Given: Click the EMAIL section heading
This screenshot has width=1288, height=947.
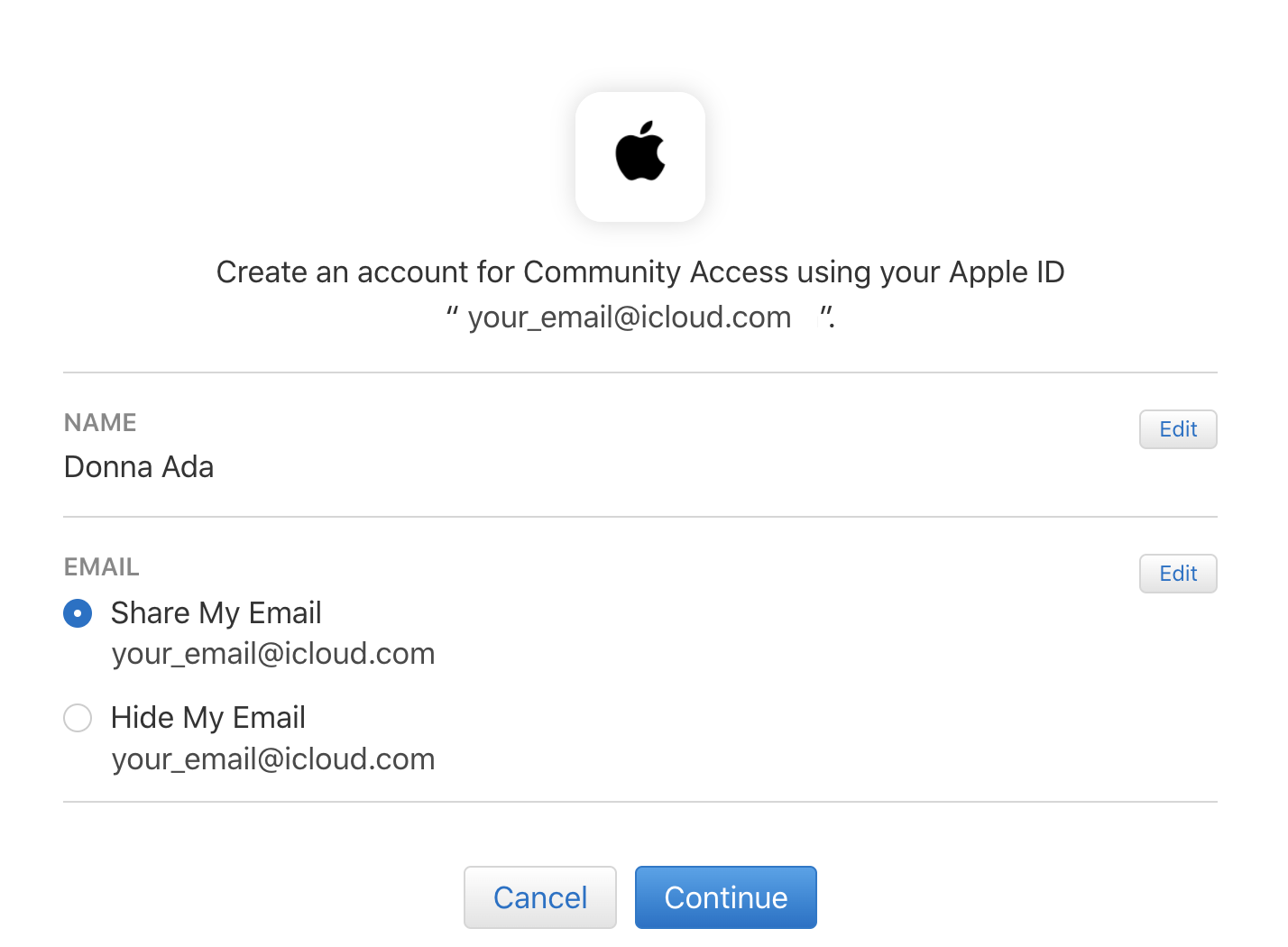Looking at the screenshot, I should pos(102,566).
